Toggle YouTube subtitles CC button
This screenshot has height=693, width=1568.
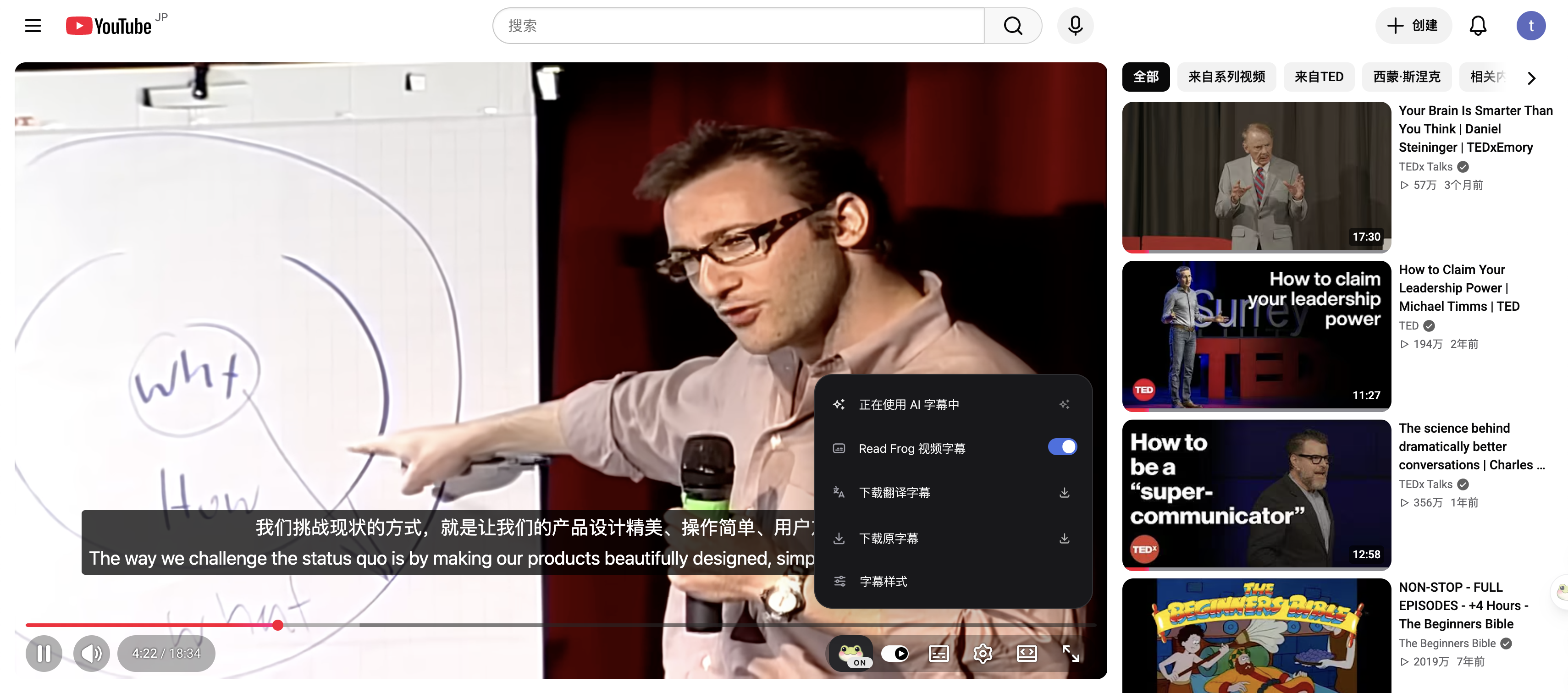(x=939, y=654)
